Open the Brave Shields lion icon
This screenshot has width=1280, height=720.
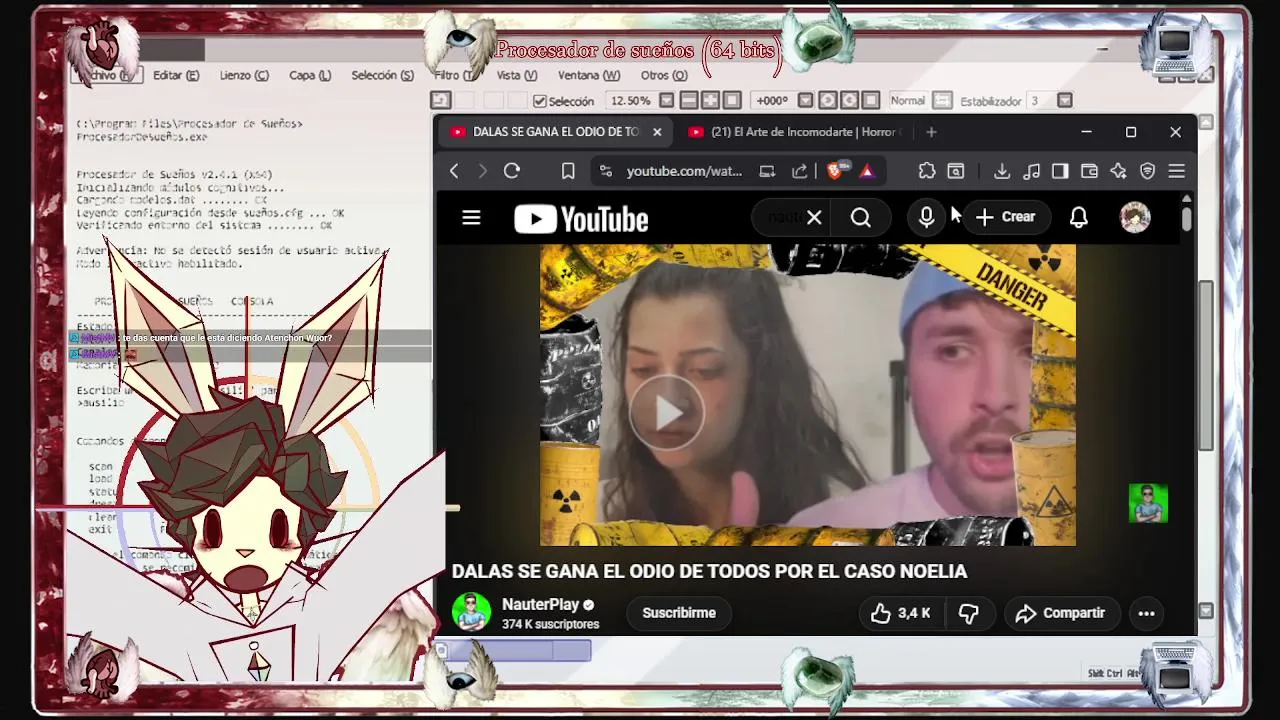point(835,171)
